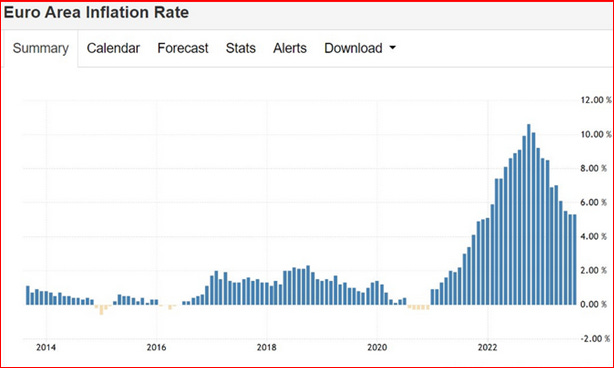Click the 2016 x-axis year label
This screenshot has width=614, height=368.
pos(156,347)
